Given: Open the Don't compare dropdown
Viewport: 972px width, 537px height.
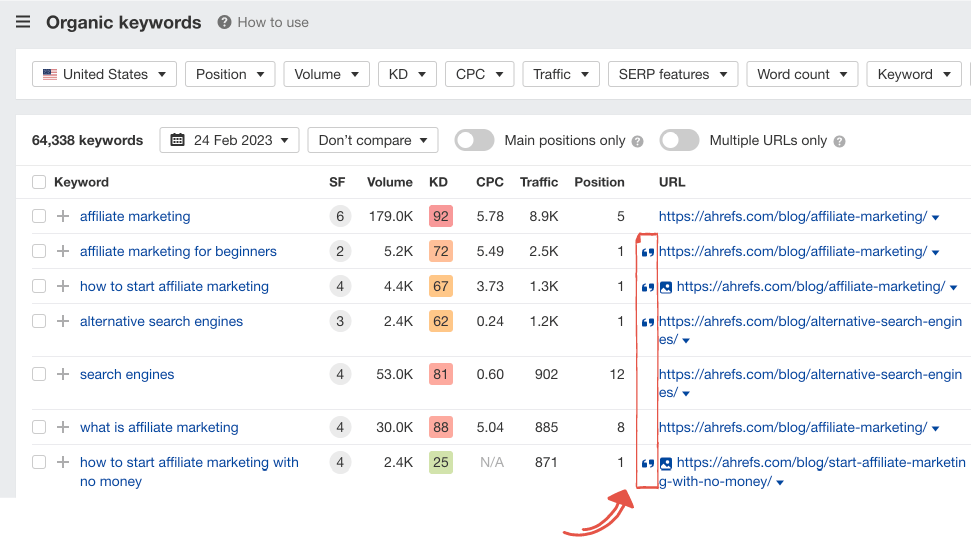Looking at the screenshot, I should click(x=373, y=140).
